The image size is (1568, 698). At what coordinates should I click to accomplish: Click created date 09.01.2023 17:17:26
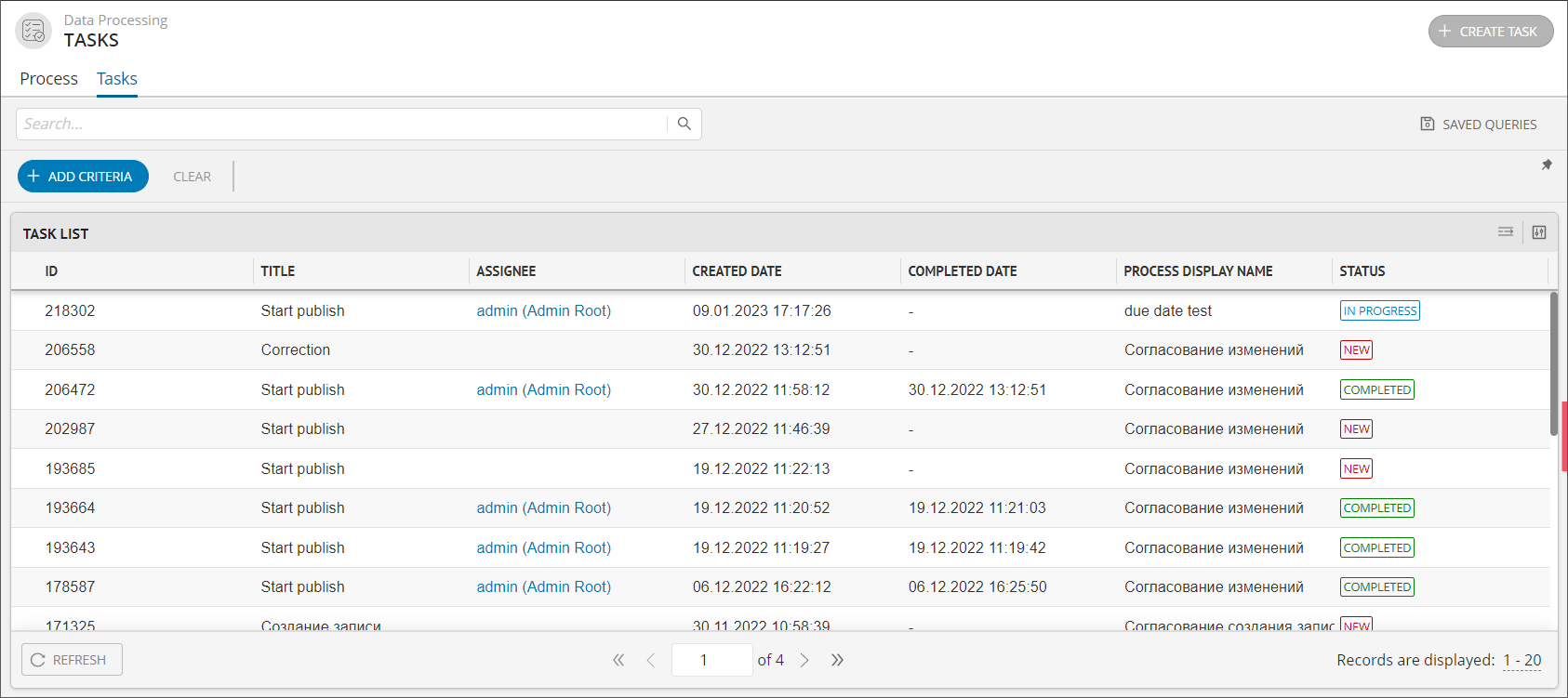click(x=762, y=310)
